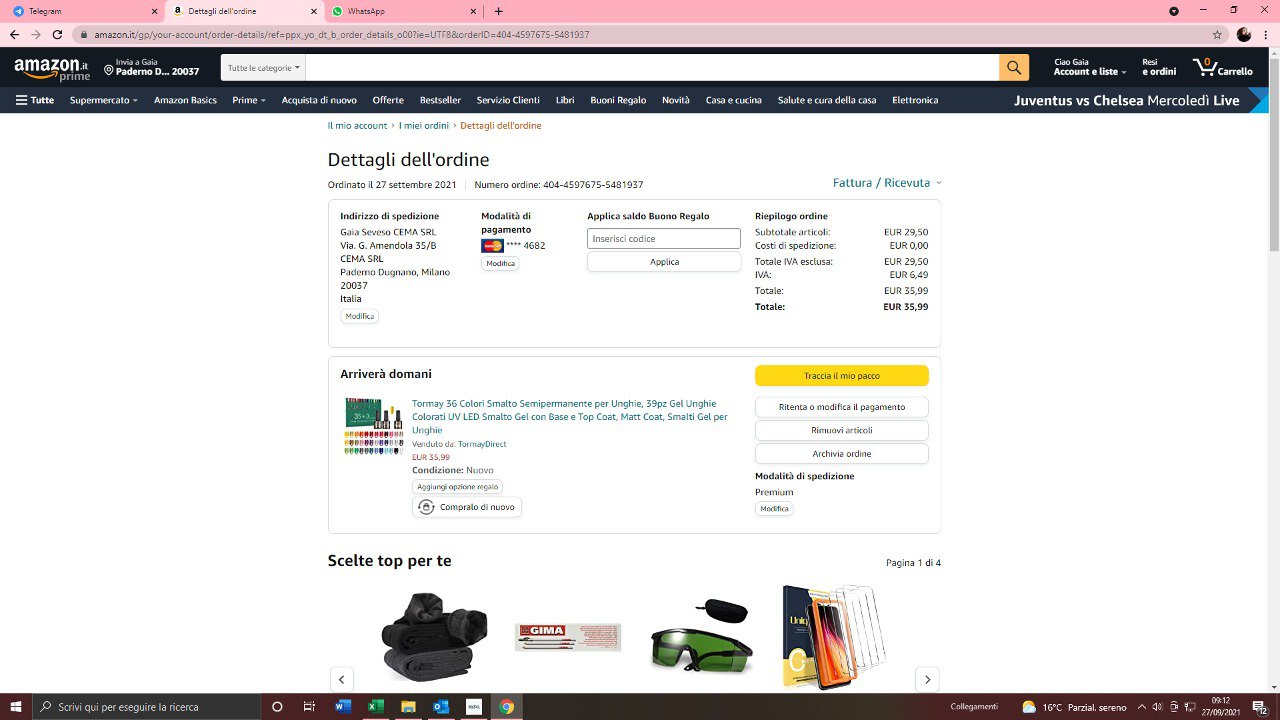
Task: Open the Tormay 36 Colori product link
Action: 570,417
